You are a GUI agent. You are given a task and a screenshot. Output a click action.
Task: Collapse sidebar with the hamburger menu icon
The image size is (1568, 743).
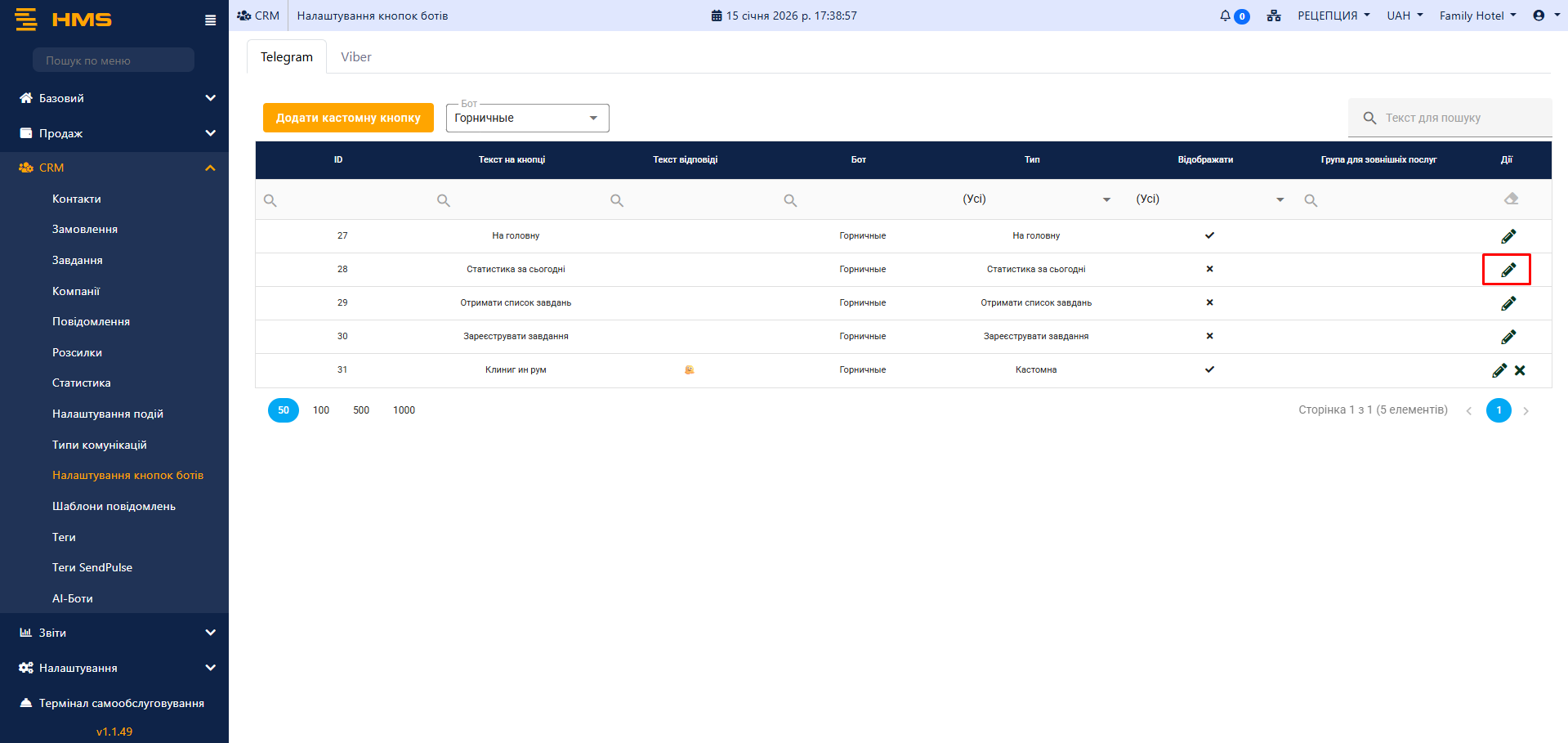coord(210,20)
